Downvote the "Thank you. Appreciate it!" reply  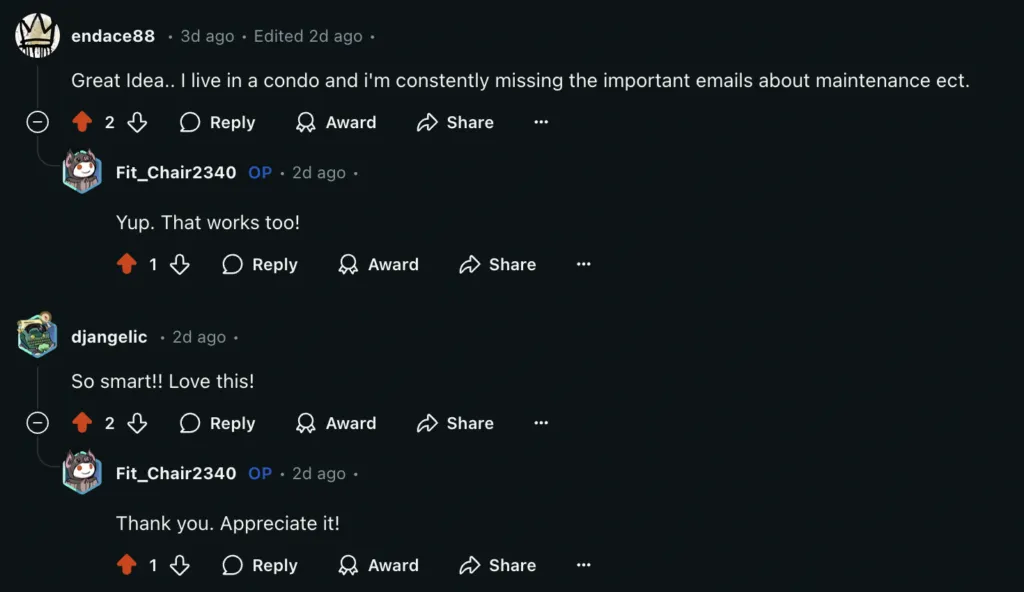[180, 565]
